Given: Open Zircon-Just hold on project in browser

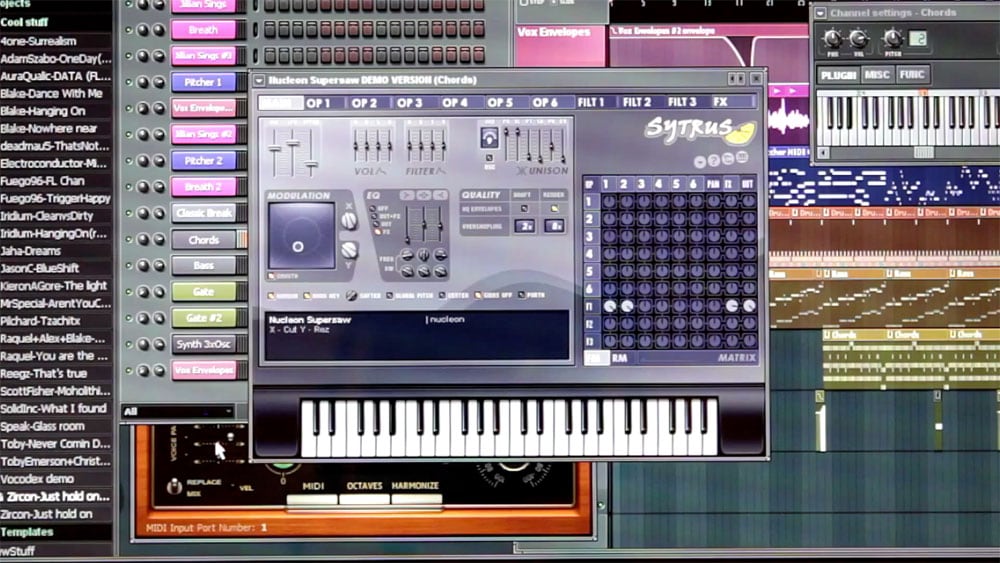Looking at the screenshot, I should [46, 514].
